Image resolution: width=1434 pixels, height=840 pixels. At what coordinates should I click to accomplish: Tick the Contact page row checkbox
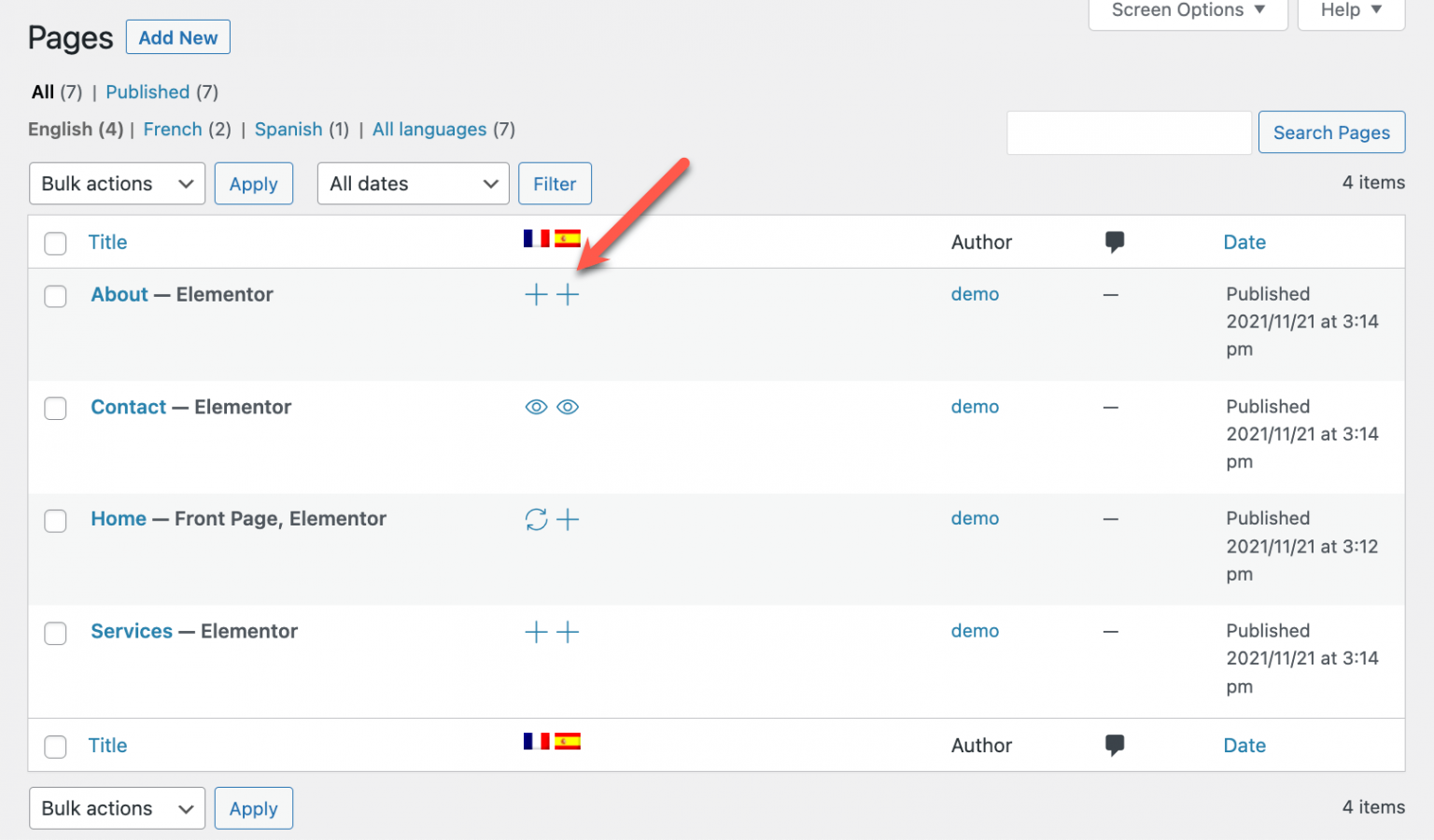56,409
